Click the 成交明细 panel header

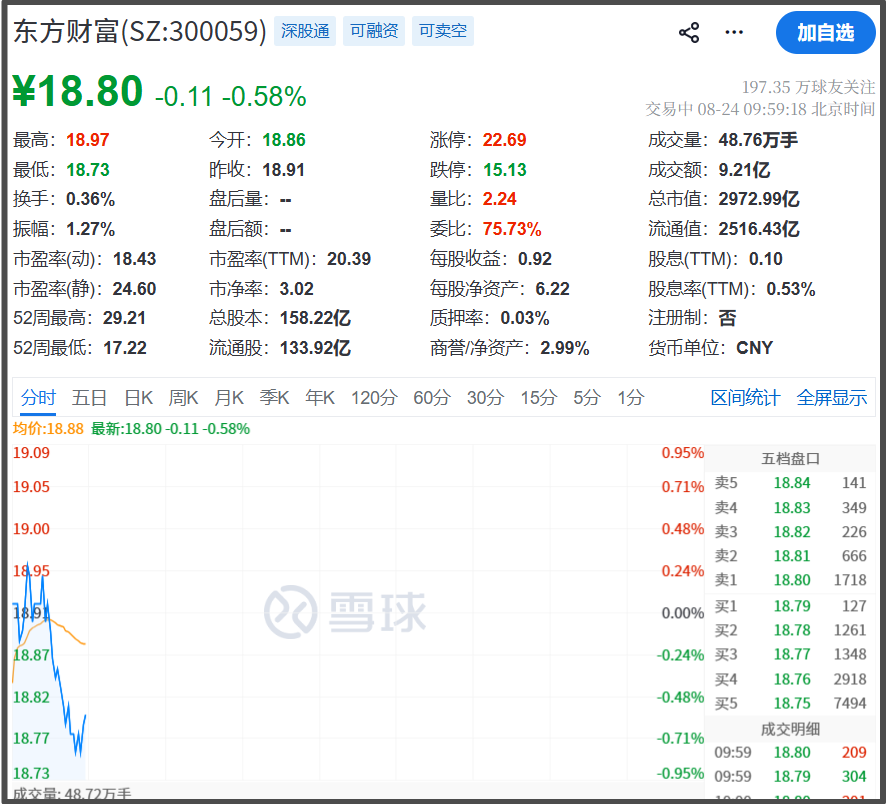click(x=791, y=729)
